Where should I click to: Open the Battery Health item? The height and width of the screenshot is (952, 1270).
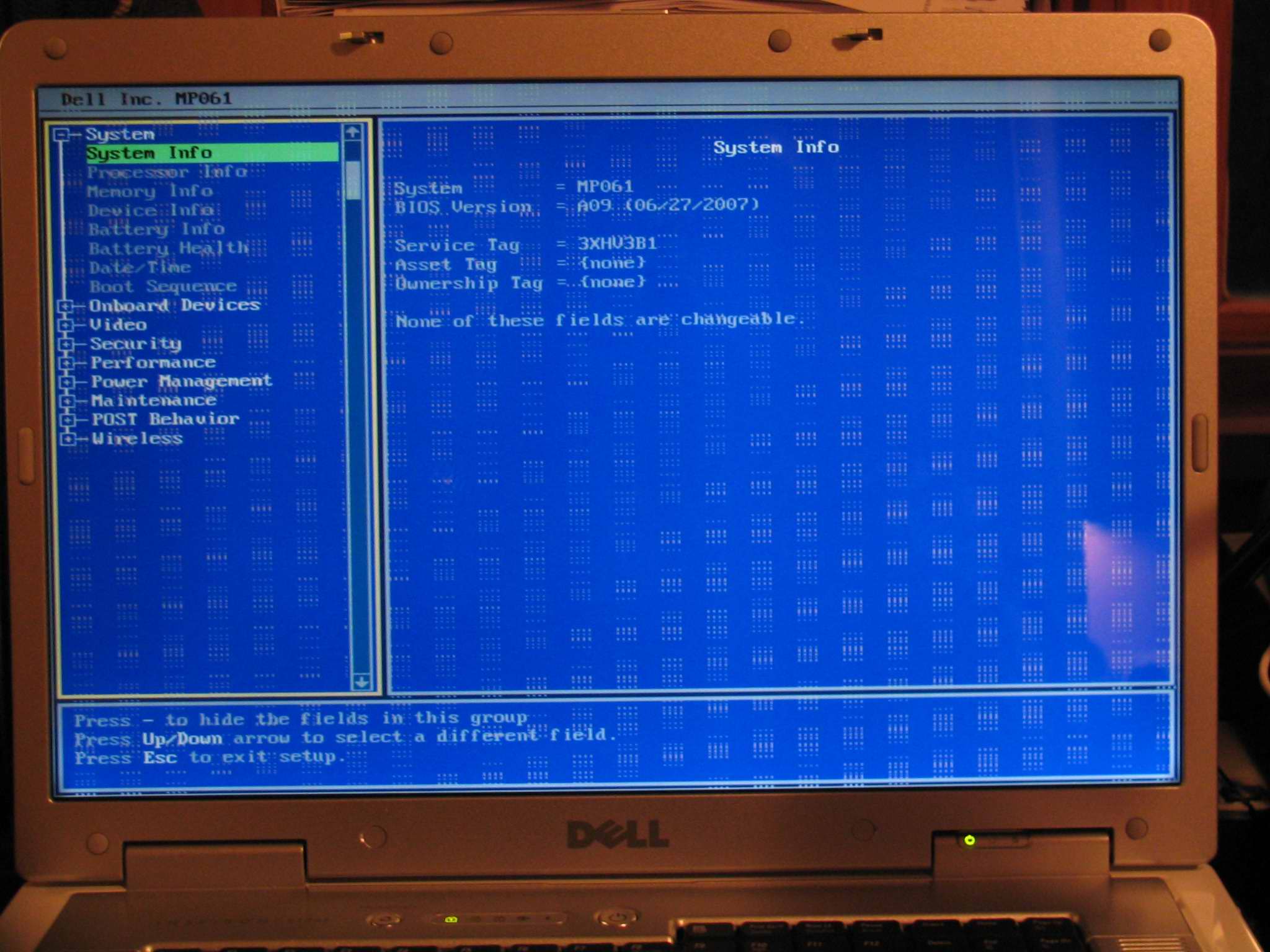(x=168, y=249)
